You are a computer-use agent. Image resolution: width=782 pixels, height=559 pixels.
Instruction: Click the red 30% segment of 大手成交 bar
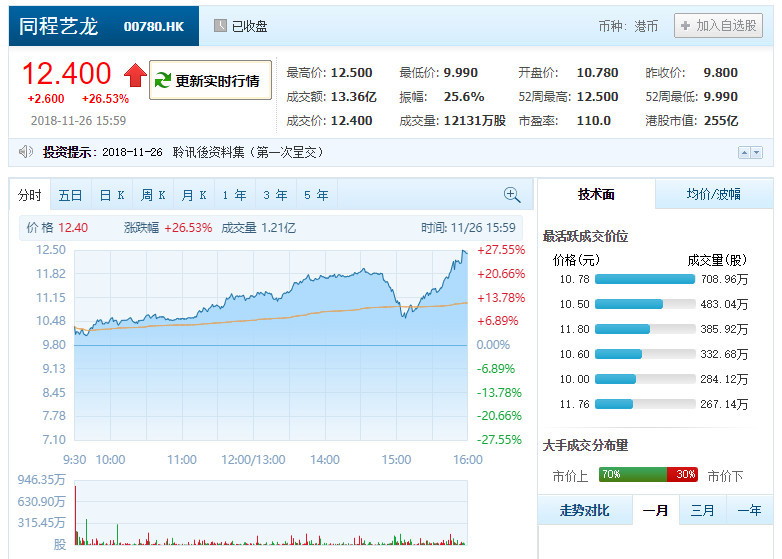click(x=683, y=474)
